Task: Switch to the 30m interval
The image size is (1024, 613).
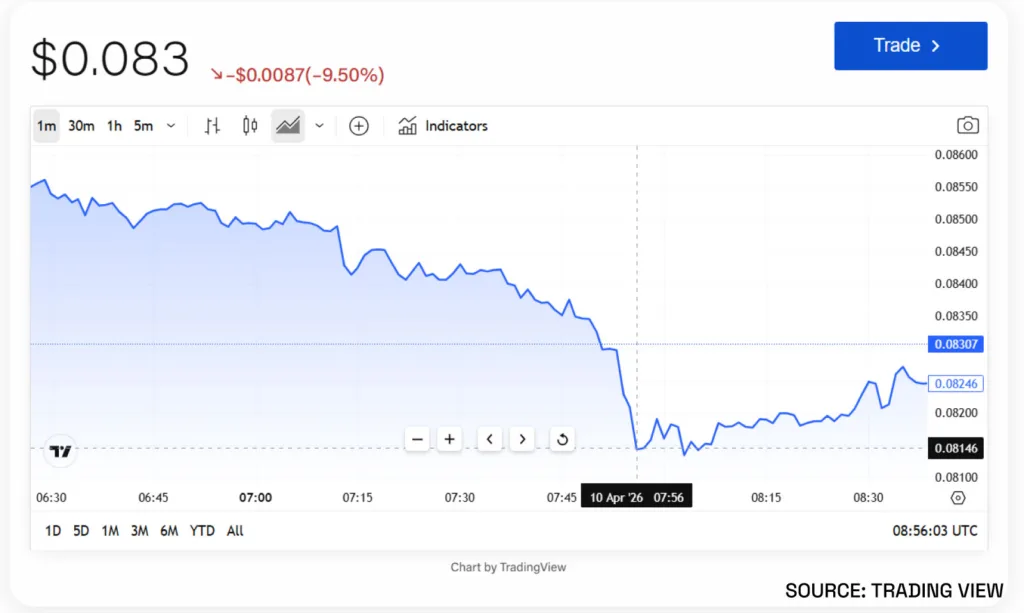Action: coord(81,125)
